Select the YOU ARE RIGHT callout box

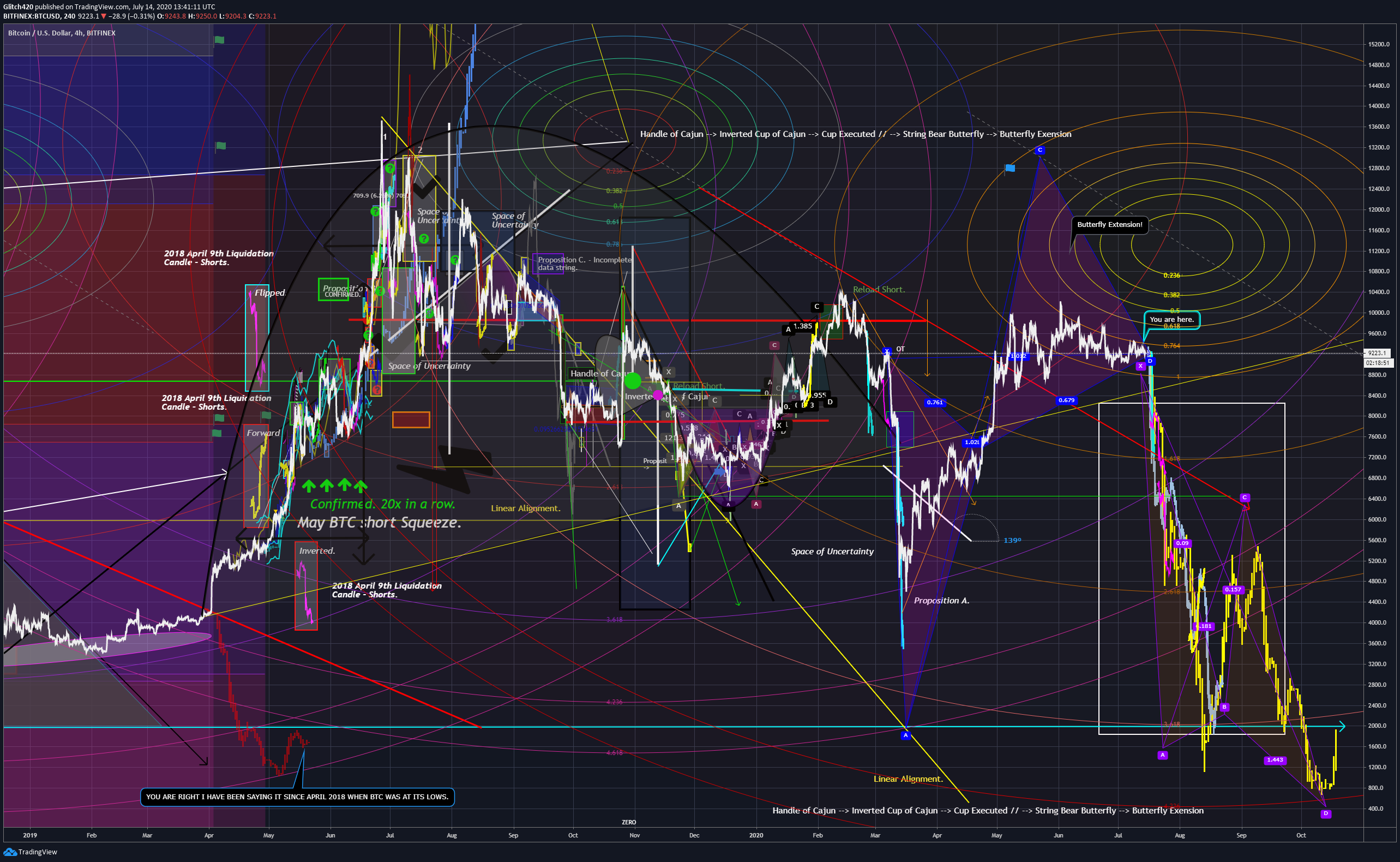(x=297, y=797)
